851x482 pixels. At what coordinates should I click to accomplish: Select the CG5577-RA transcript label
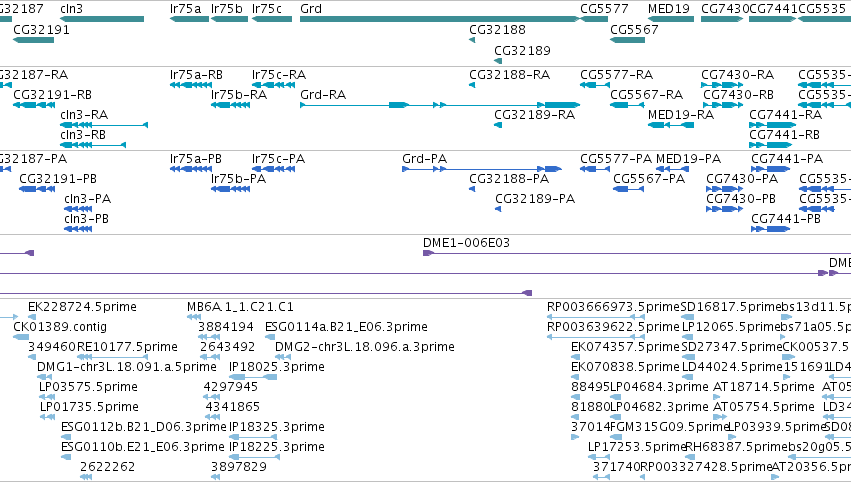(617, 74)
